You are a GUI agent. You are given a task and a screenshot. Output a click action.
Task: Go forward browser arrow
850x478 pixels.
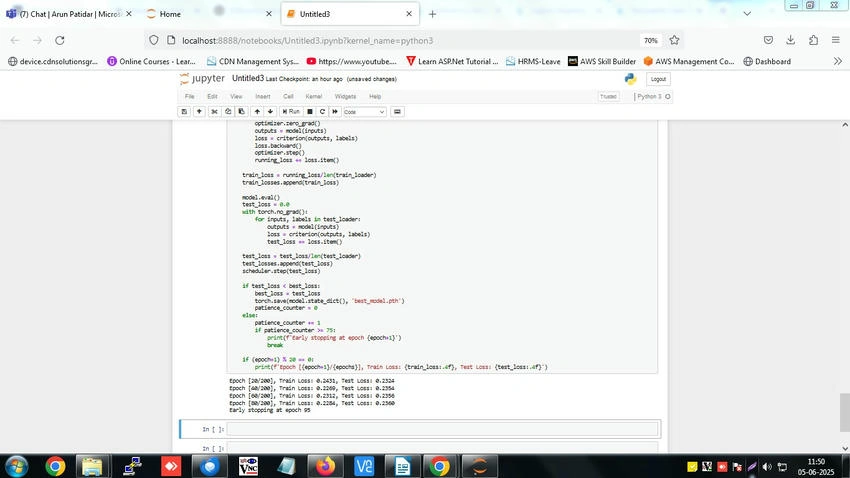pos(37,41)
